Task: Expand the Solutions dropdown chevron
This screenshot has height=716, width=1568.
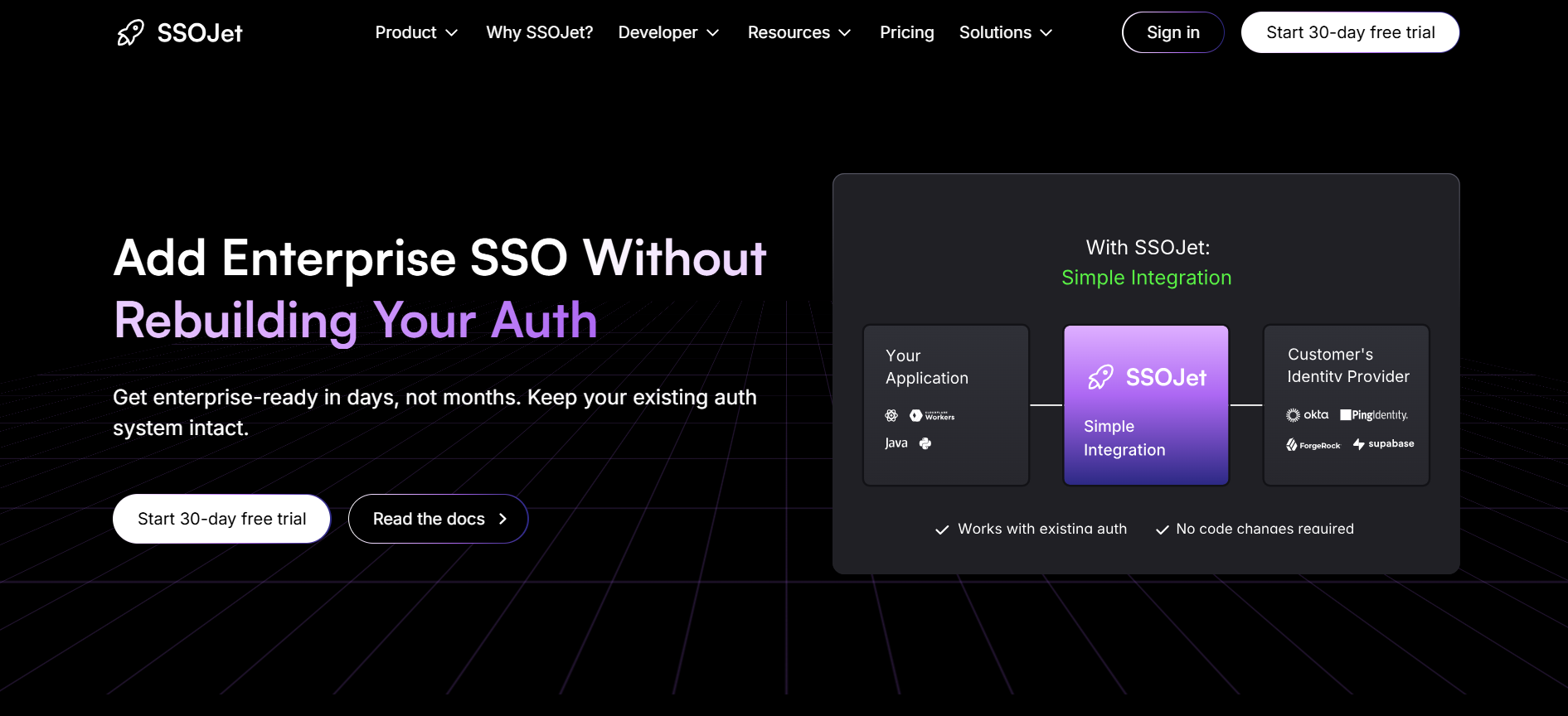Action: pos(1046,33)
